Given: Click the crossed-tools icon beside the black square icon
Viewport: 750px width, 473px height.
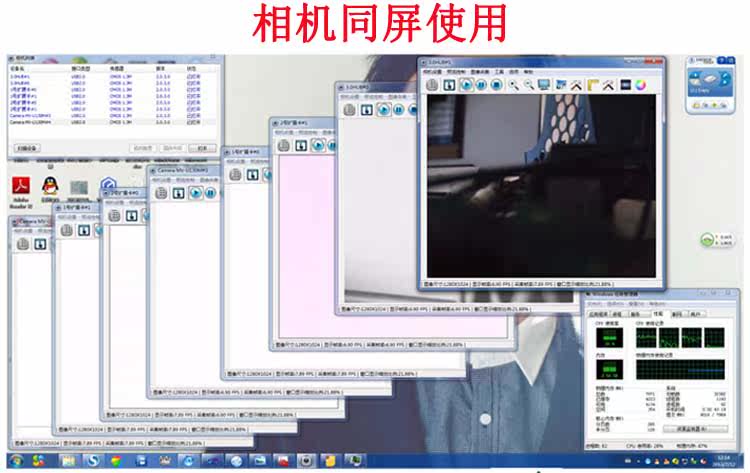Looking at the screenshot, I should pyautogui.click(x=608, y=85).
